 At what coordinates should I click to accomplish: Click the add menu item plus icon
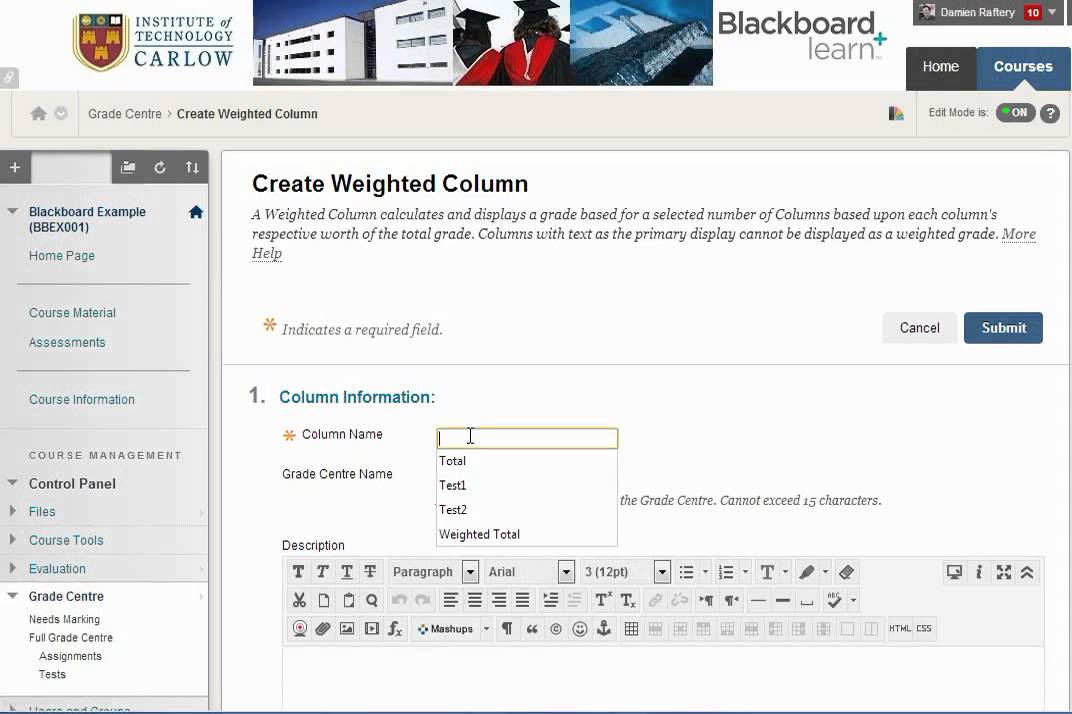click(x=15, y=167)
